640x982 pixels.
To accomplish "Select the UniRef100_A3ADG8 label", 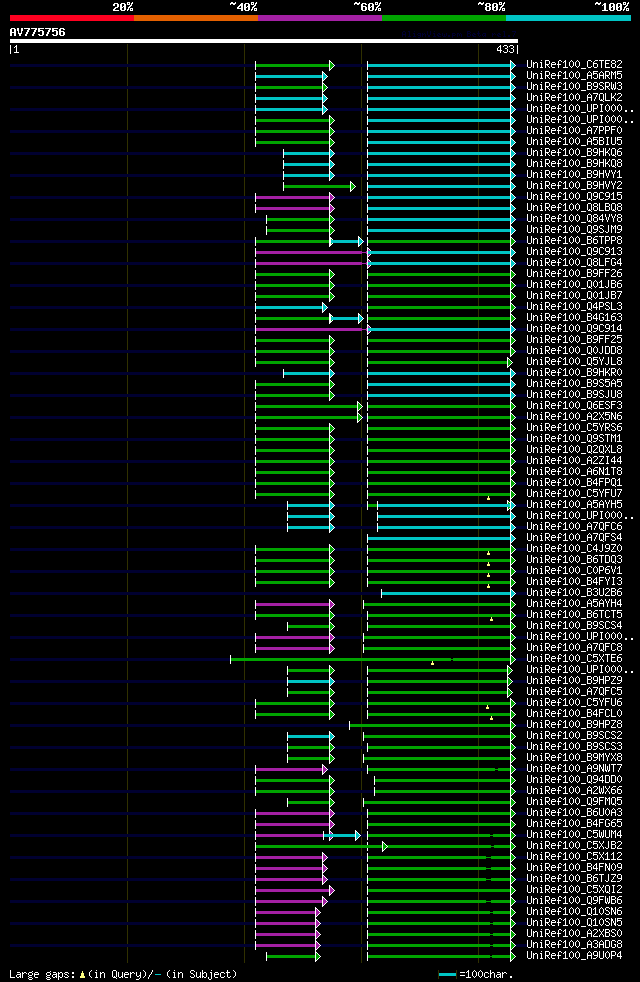I will [574, 945].
